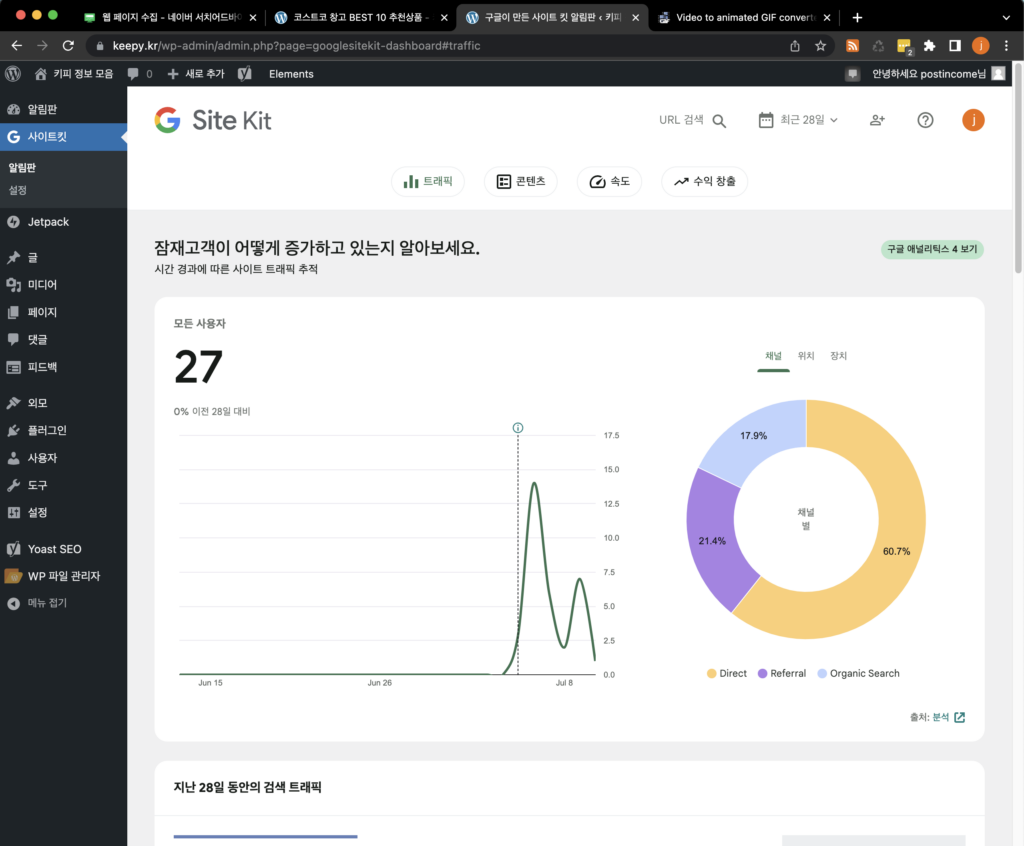Open the 페이지 sidebar menu

pyautogui.click(x=63, y=312)
